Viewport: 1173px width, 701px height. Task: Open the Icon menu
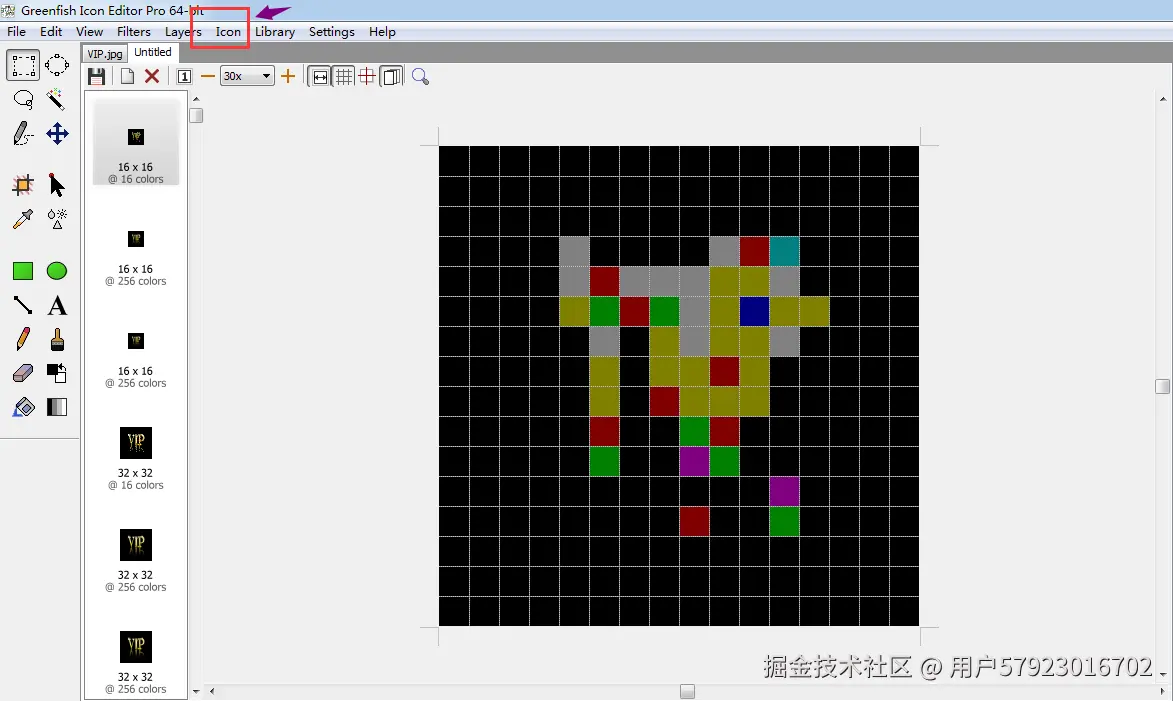pyautogui.click(x=227, y=31)
